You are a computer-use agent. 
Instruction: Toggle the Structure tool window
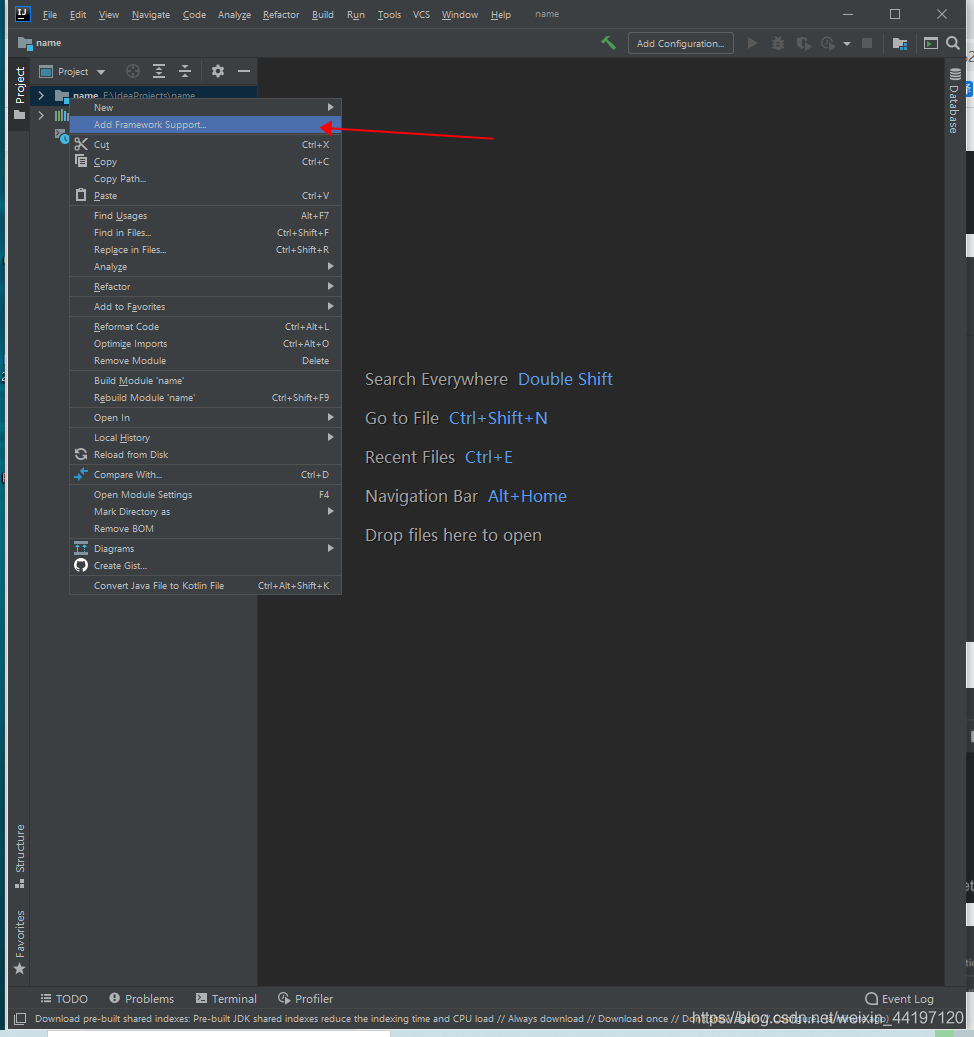20,855
